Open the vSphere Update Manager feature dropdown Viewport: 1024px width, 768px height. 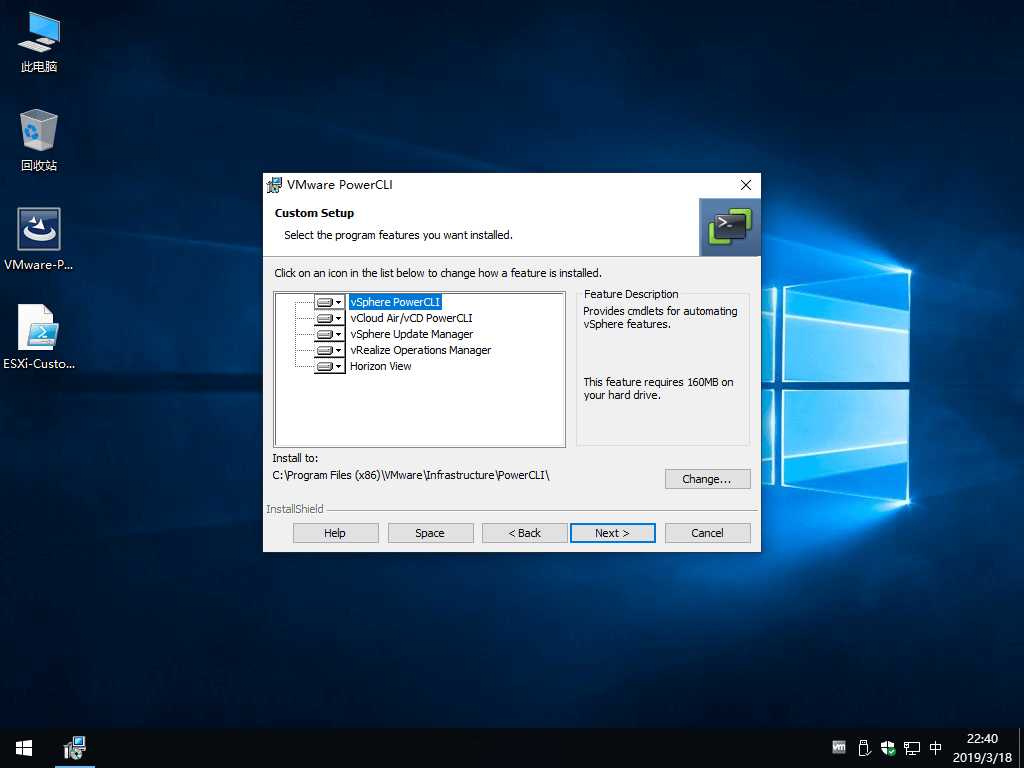coord(330,334)
